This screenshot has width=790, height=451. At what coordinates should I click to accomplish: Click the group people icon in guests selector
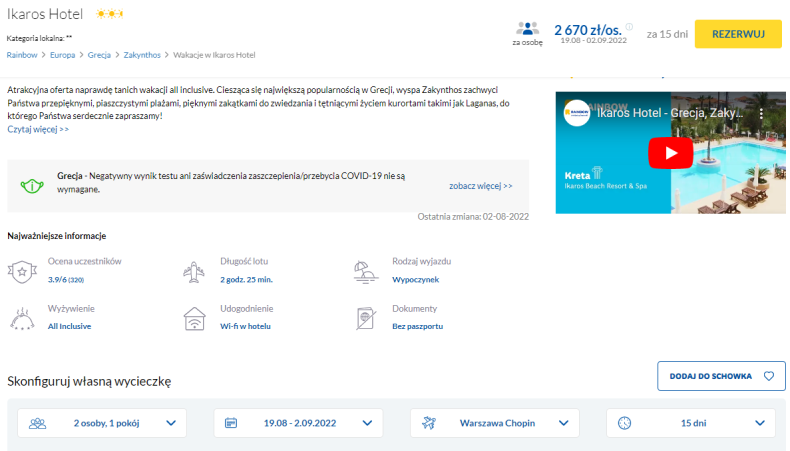tap(37, 423)
